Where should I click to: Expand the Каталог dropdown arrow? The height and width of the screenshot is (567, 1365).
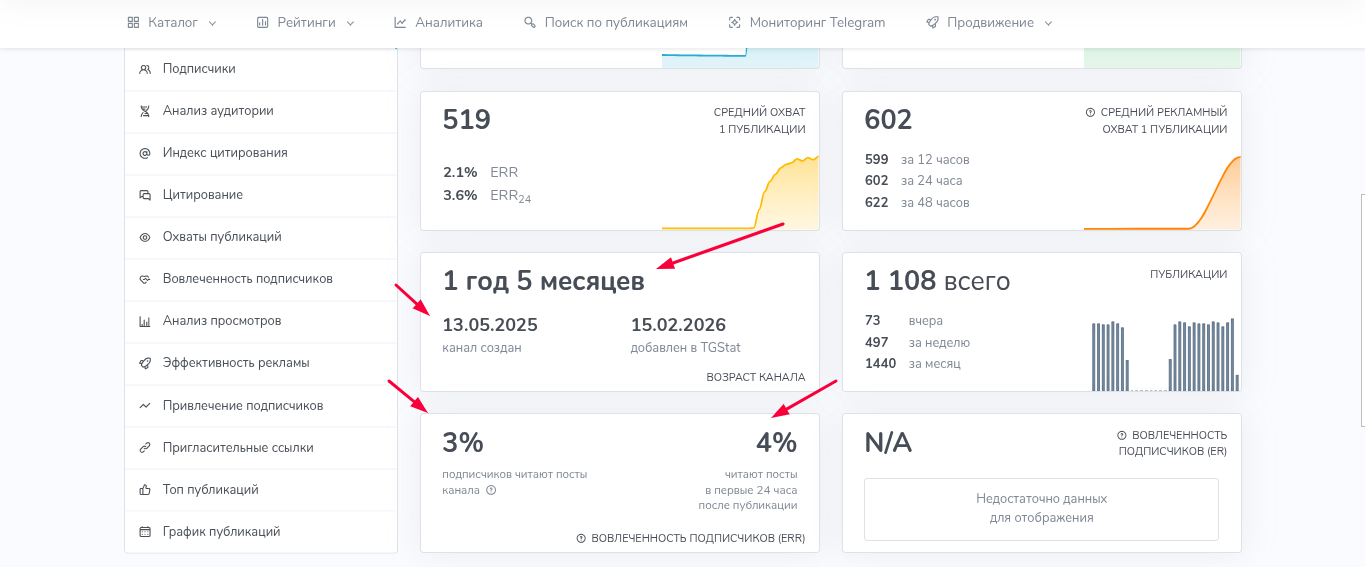pyautogui.click(x=212, y=23)
